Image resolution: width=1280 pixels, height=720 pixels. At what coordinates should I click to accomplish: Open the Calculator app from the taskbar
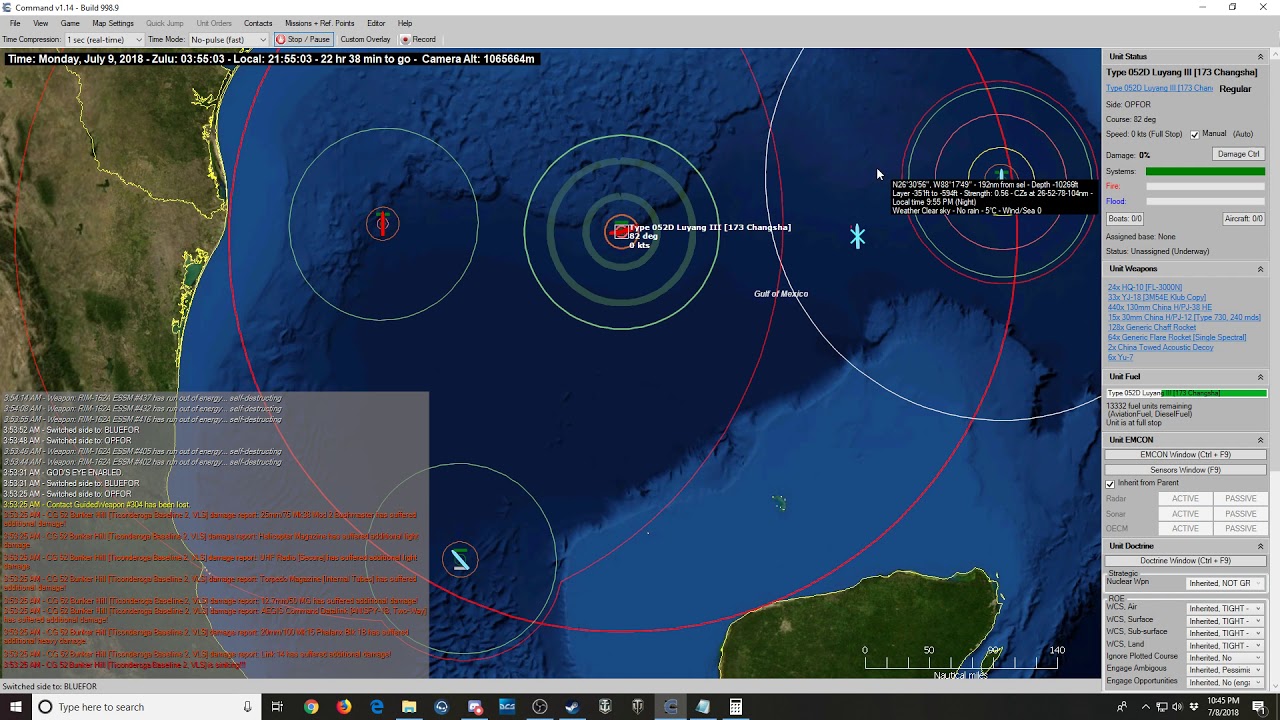pos(736,707)
